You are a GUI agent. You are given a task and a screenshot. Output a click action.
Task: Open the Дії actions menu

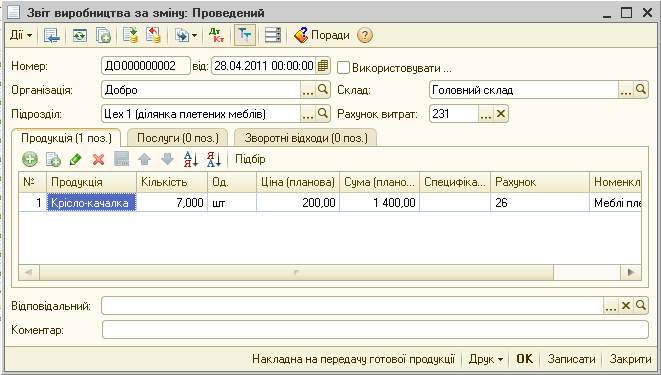pyautogui.click(x=21, y=35)
